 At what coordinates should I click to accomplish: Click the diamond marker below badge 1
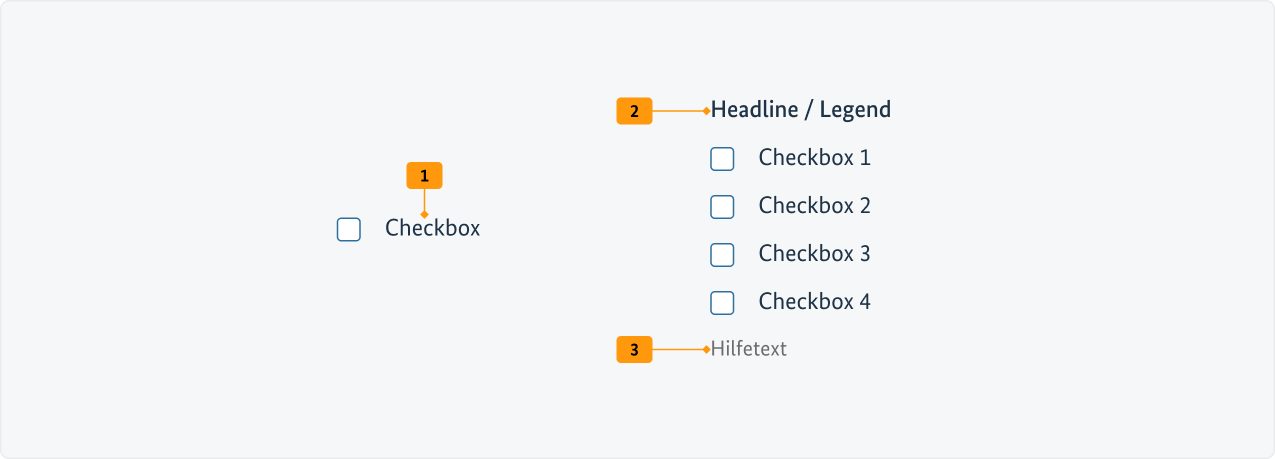[x=424, y=214]
